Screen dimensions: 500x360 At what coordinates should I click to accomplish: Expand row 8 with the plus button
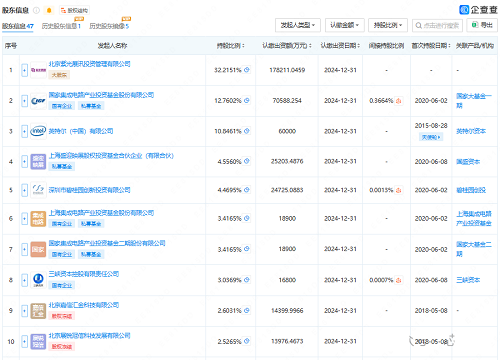(x=24, y=280)
